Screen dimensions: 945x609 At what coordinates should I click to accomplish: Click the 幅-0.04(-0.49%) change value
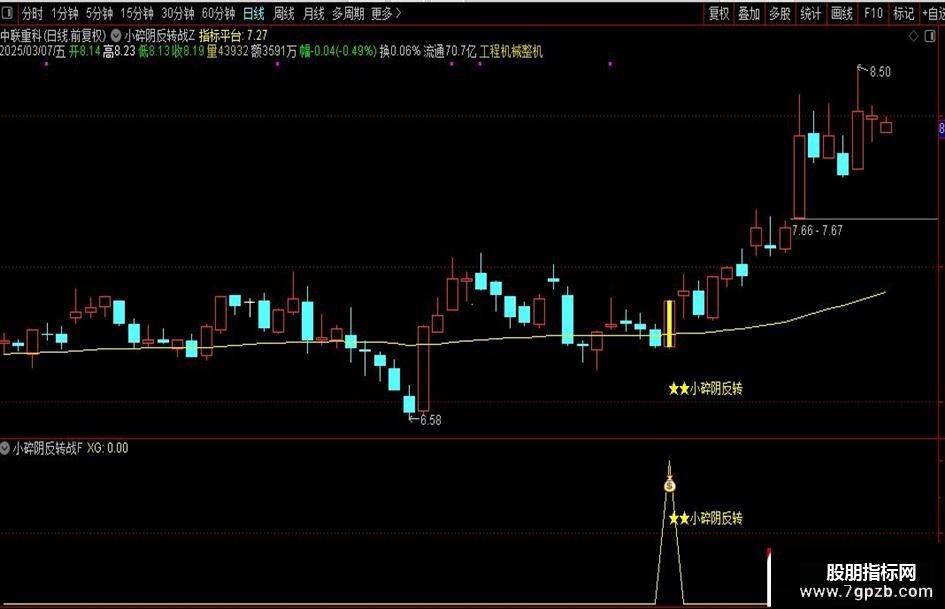(x=338, y=51)
